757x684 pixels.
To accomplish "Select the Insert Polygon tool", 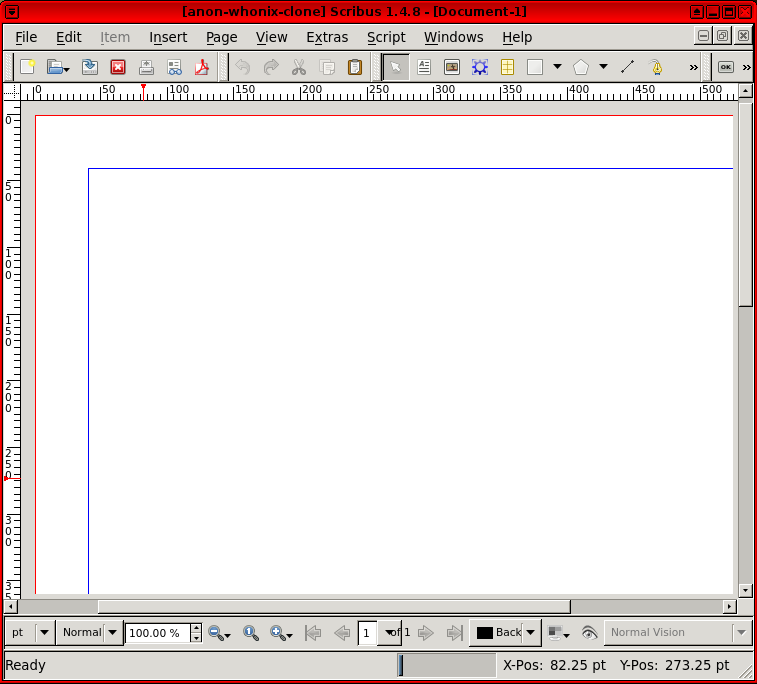I will (x=581, y=67).
